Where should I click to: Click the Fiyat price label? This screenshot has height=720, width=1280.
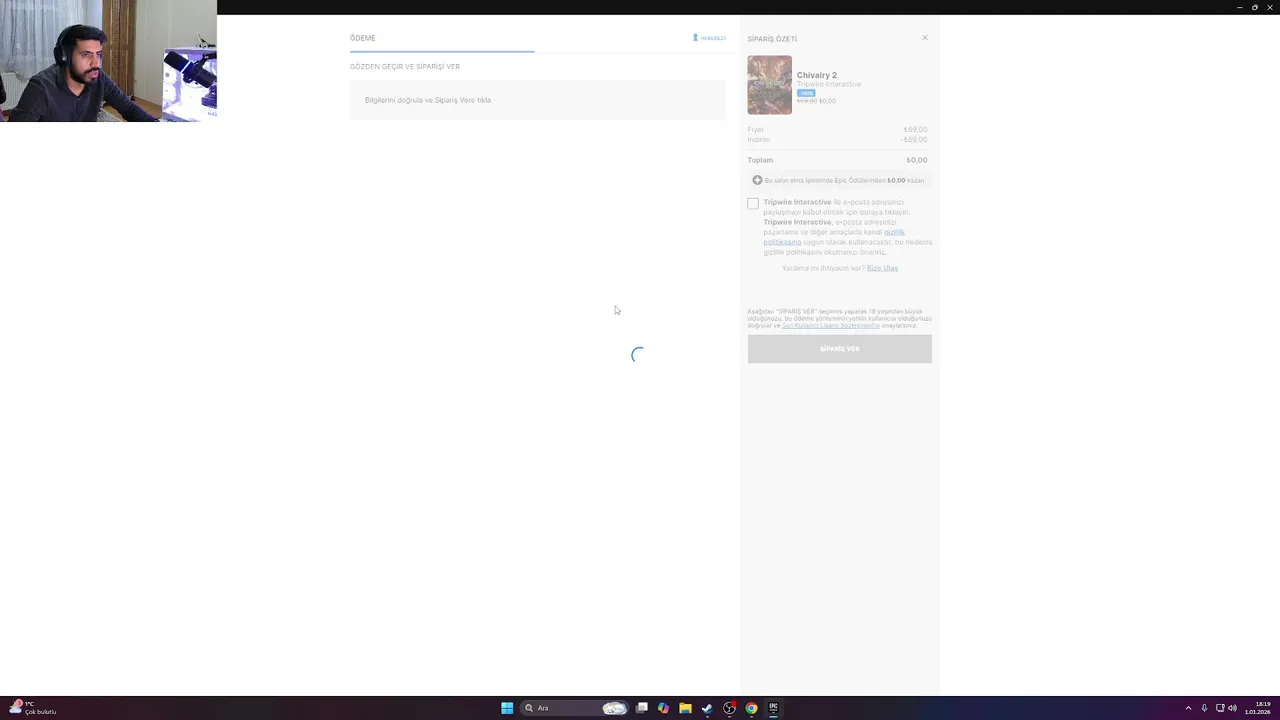pyautogui.click(x=755, y=129)
